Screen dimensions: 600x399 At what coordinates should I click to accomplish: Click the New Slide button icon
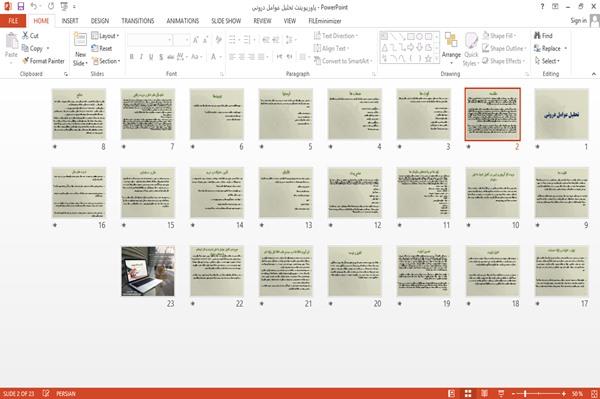pos(80,40)
